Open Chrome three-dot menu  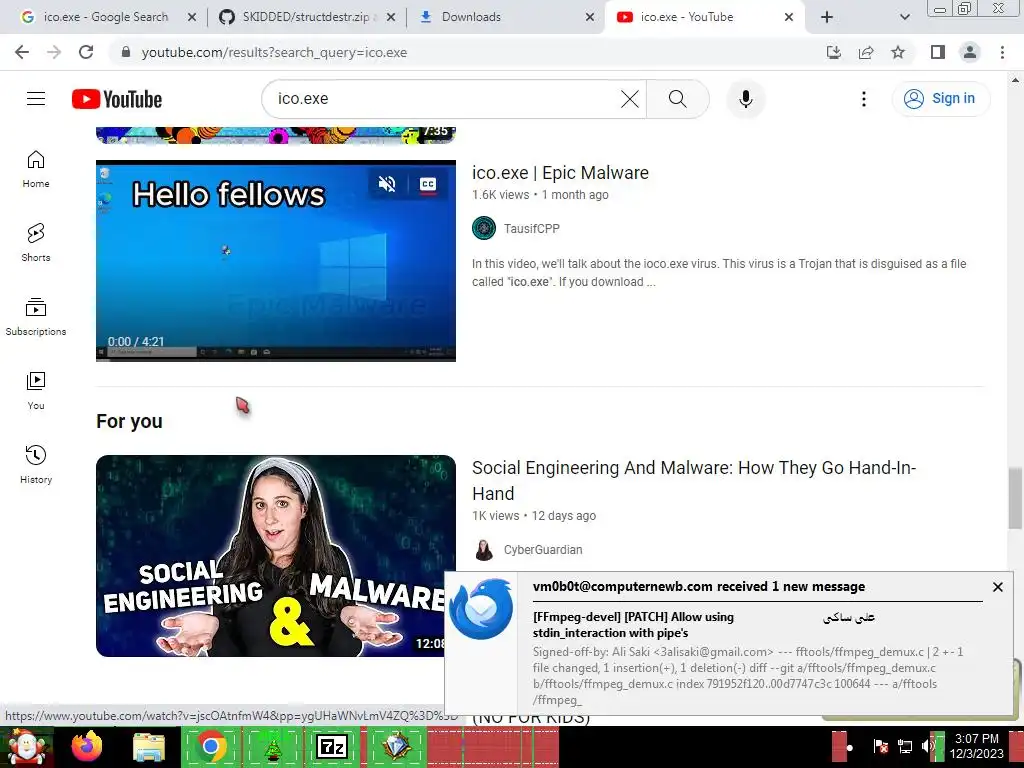coord(1002,52)
